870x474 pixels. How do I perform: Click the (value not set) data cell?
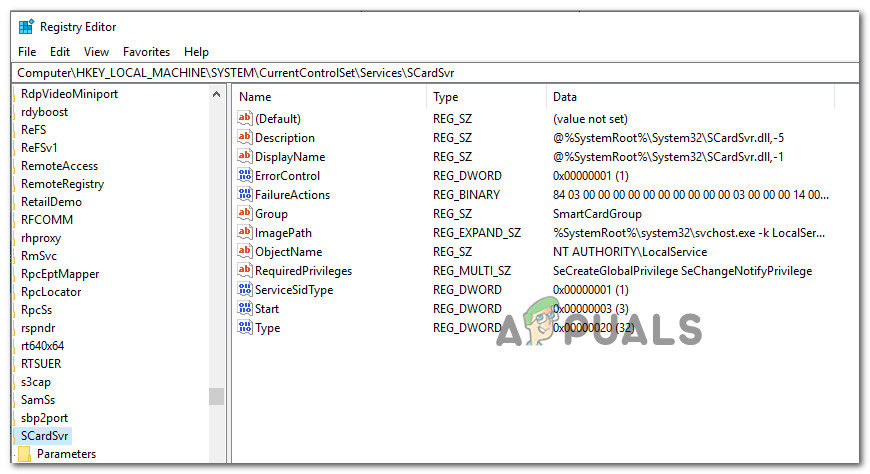590,119
